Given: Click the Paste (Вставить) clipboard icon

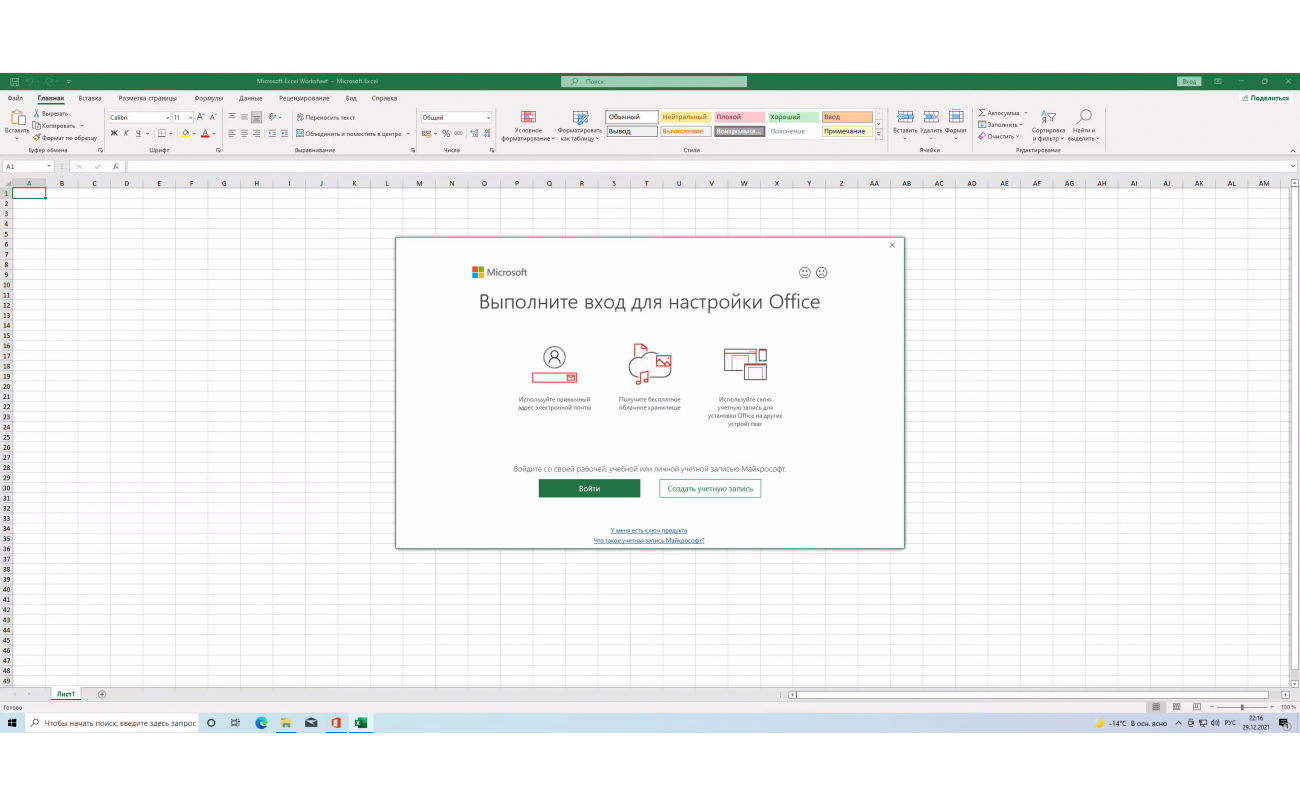Looking at the screenshot, I should pyautogui.click(x=17, y=118).
